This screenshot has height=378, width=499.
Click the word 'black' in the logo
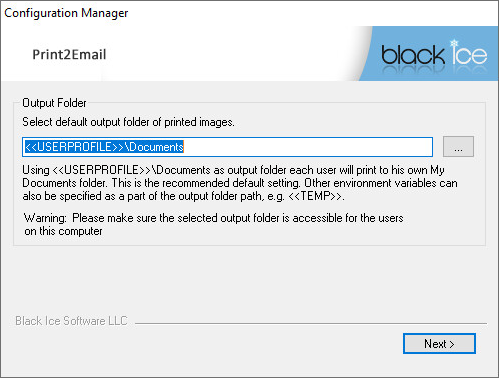[413, 55]
